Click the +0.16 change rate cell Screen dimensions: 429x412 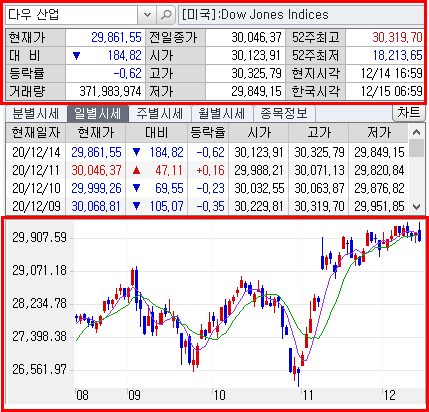[x=210, y=170]
